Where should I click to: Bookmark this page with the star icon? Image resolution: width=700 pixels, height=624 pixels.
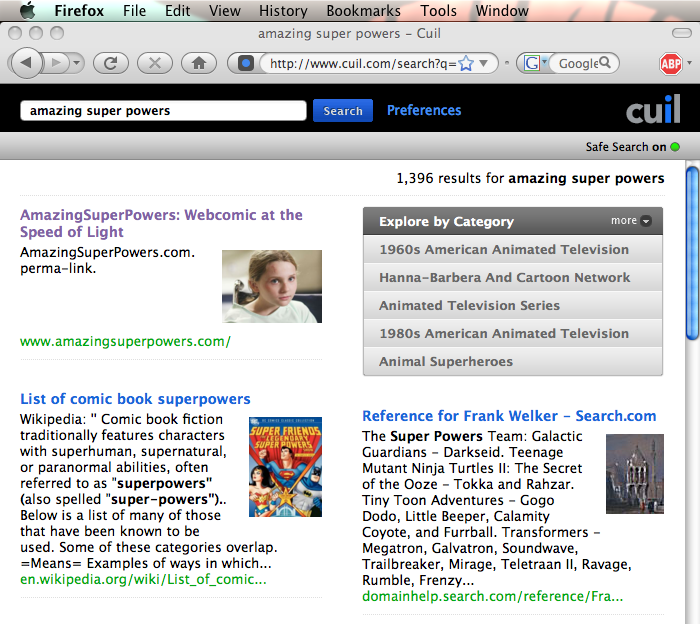click(x=466, y=63)
